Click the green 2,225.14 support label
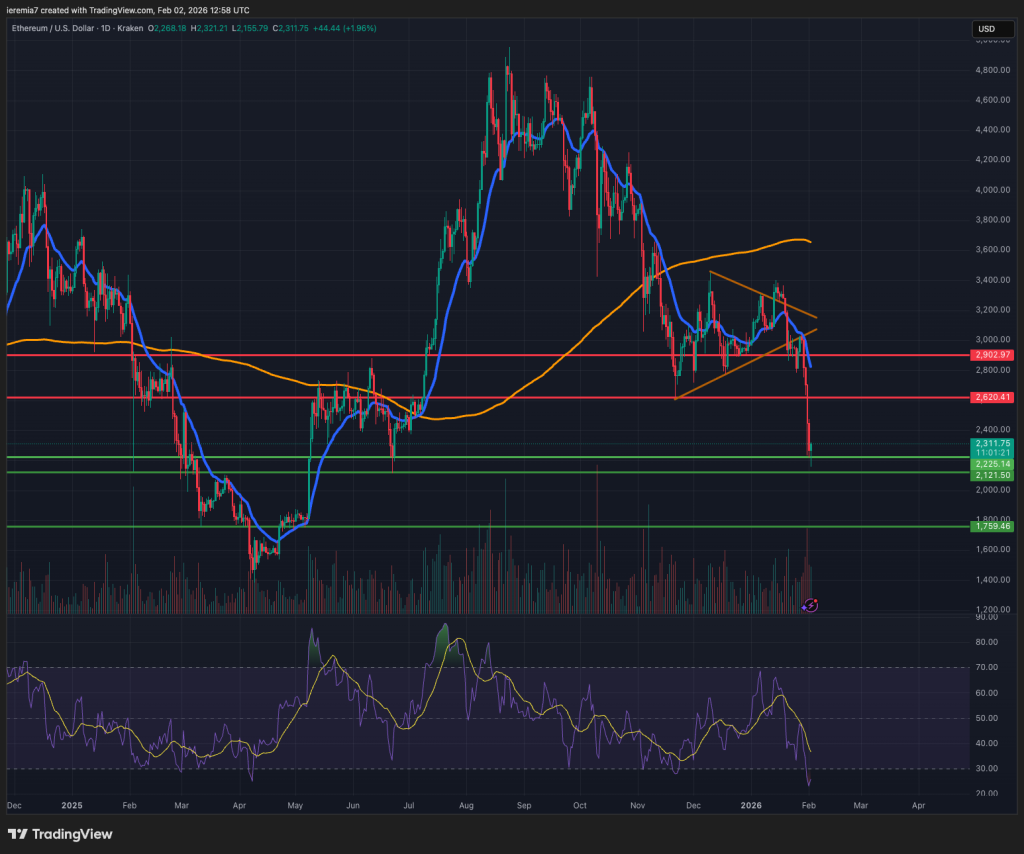 pyautogui.click(x=992, y=465)
